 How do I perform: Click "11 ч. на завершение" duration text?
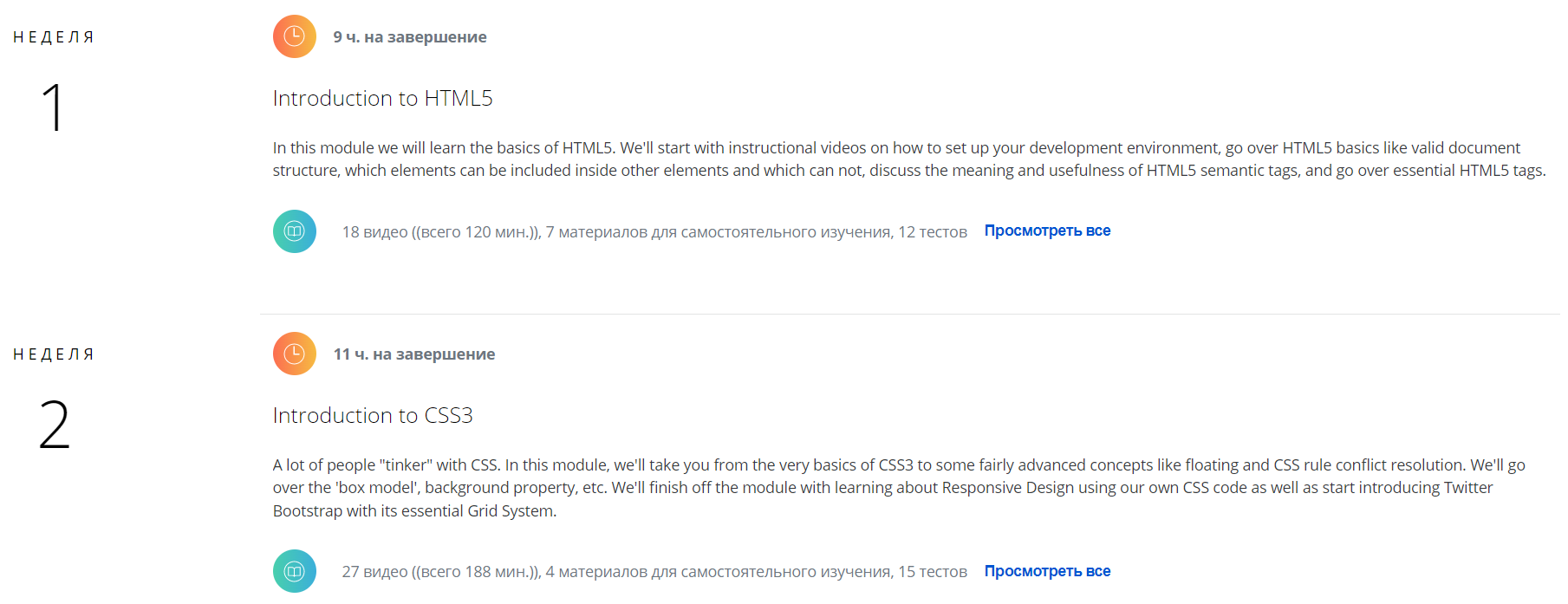point(414,354)
